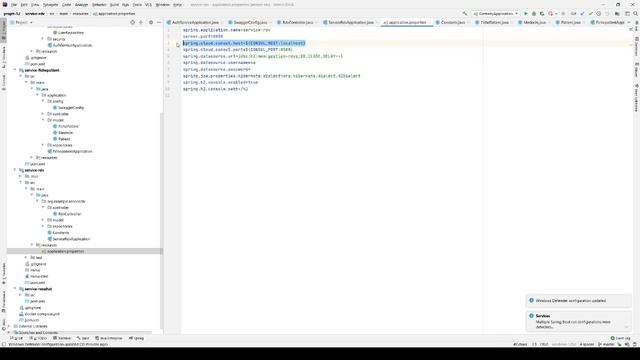Open the Window menu

tap(162, 4)
